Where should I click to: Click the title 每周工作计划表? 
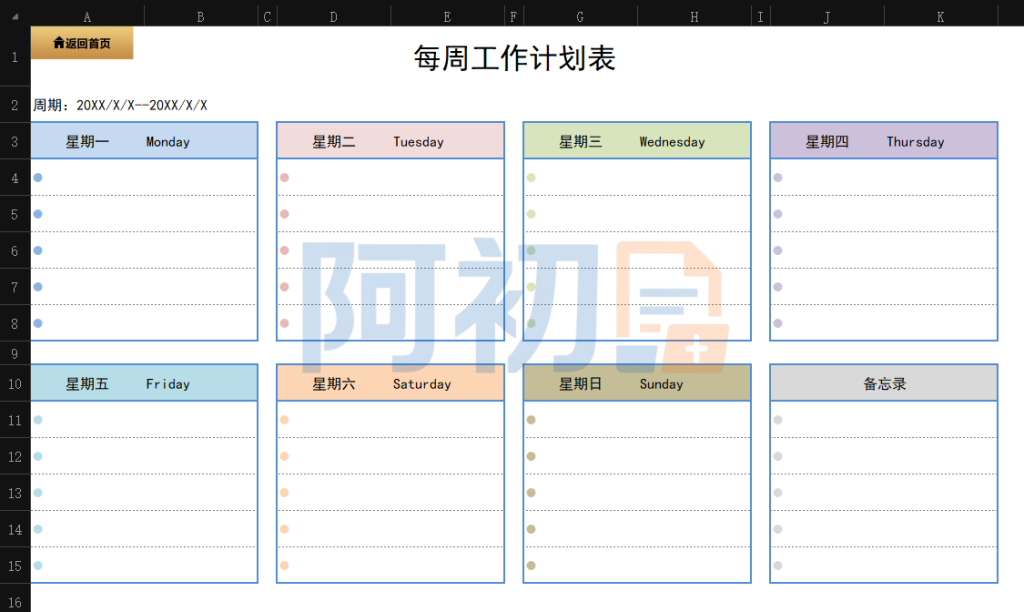[515, 58]
